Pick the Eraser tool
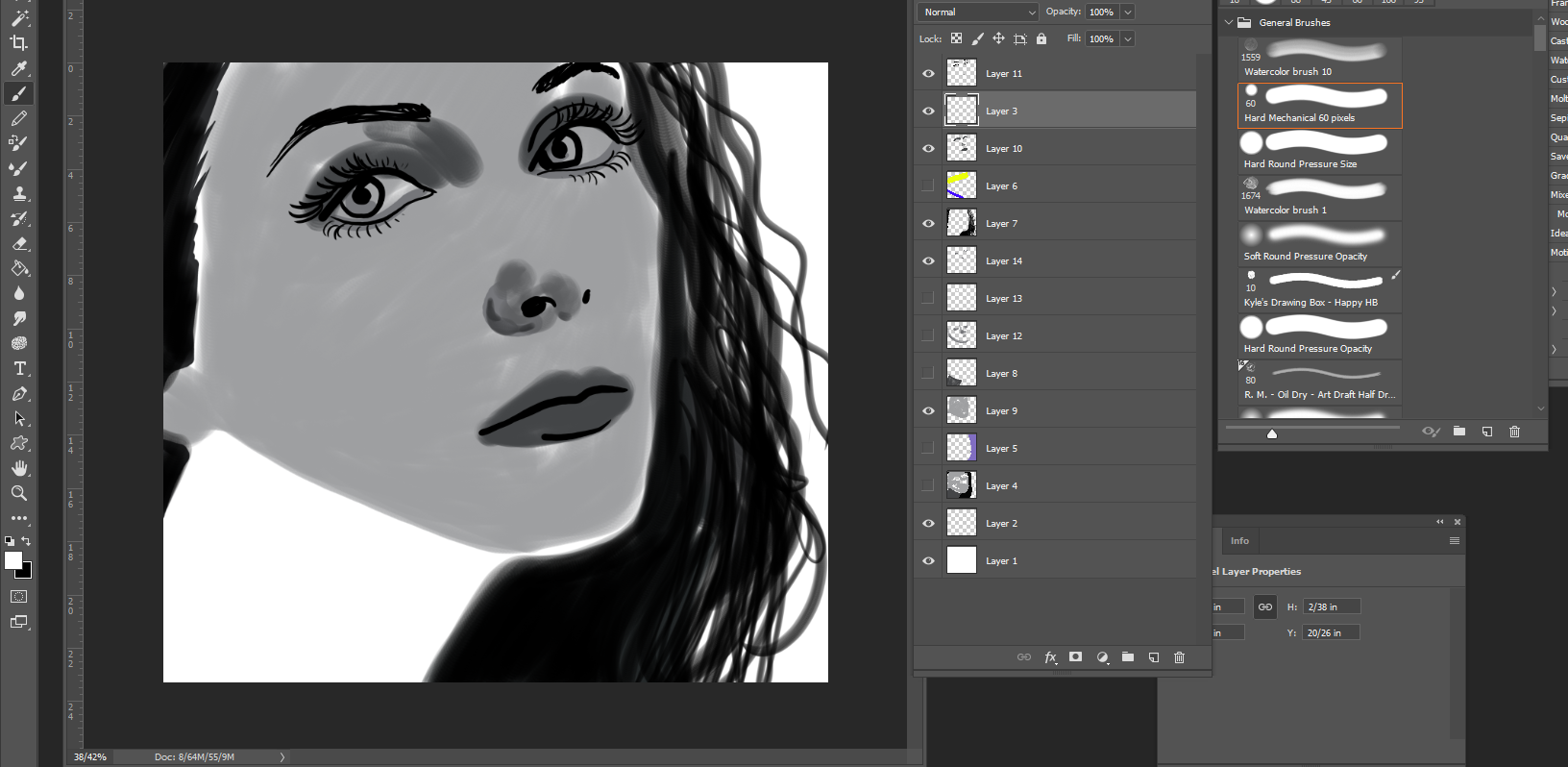1568x767 pixels. [x=18, y=243]
